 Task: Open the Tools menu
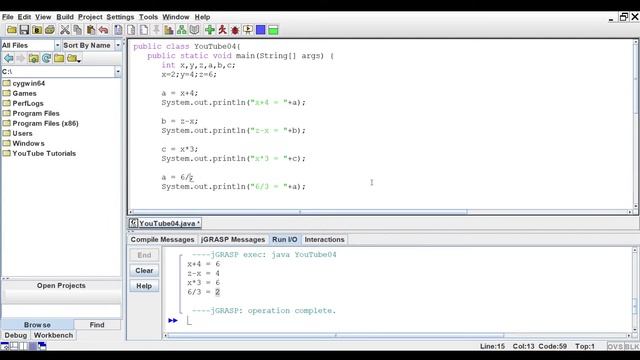(x=148, y=17)
